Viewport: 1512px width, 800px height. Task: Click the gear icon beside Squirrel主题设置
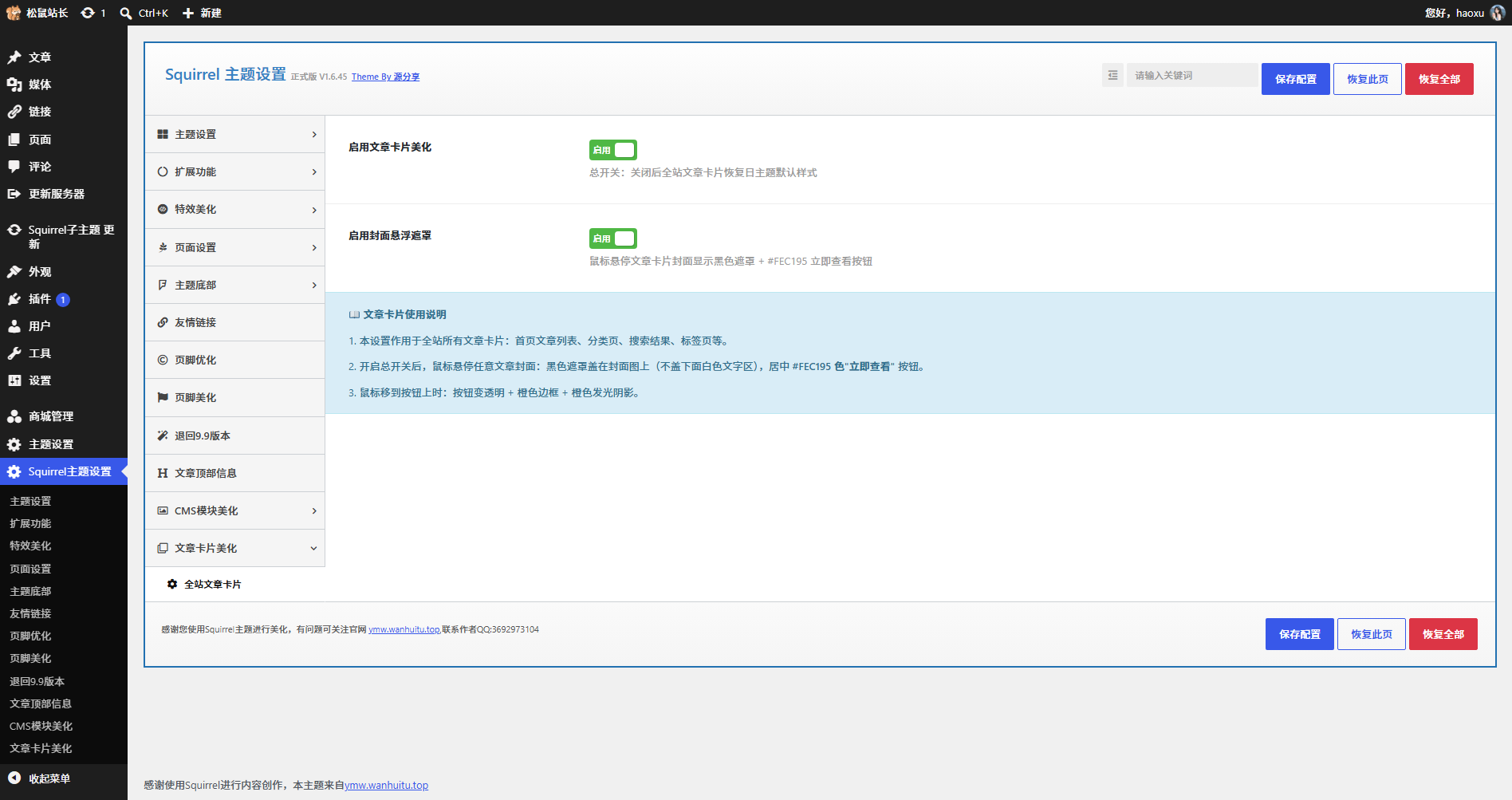(14, 471)
